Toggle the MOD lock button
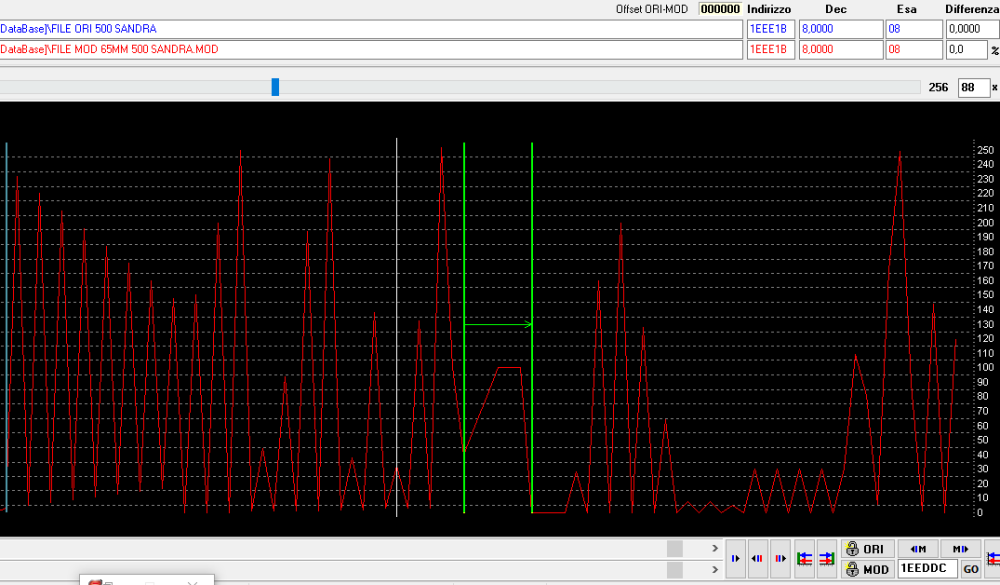 tap(866, 569)
